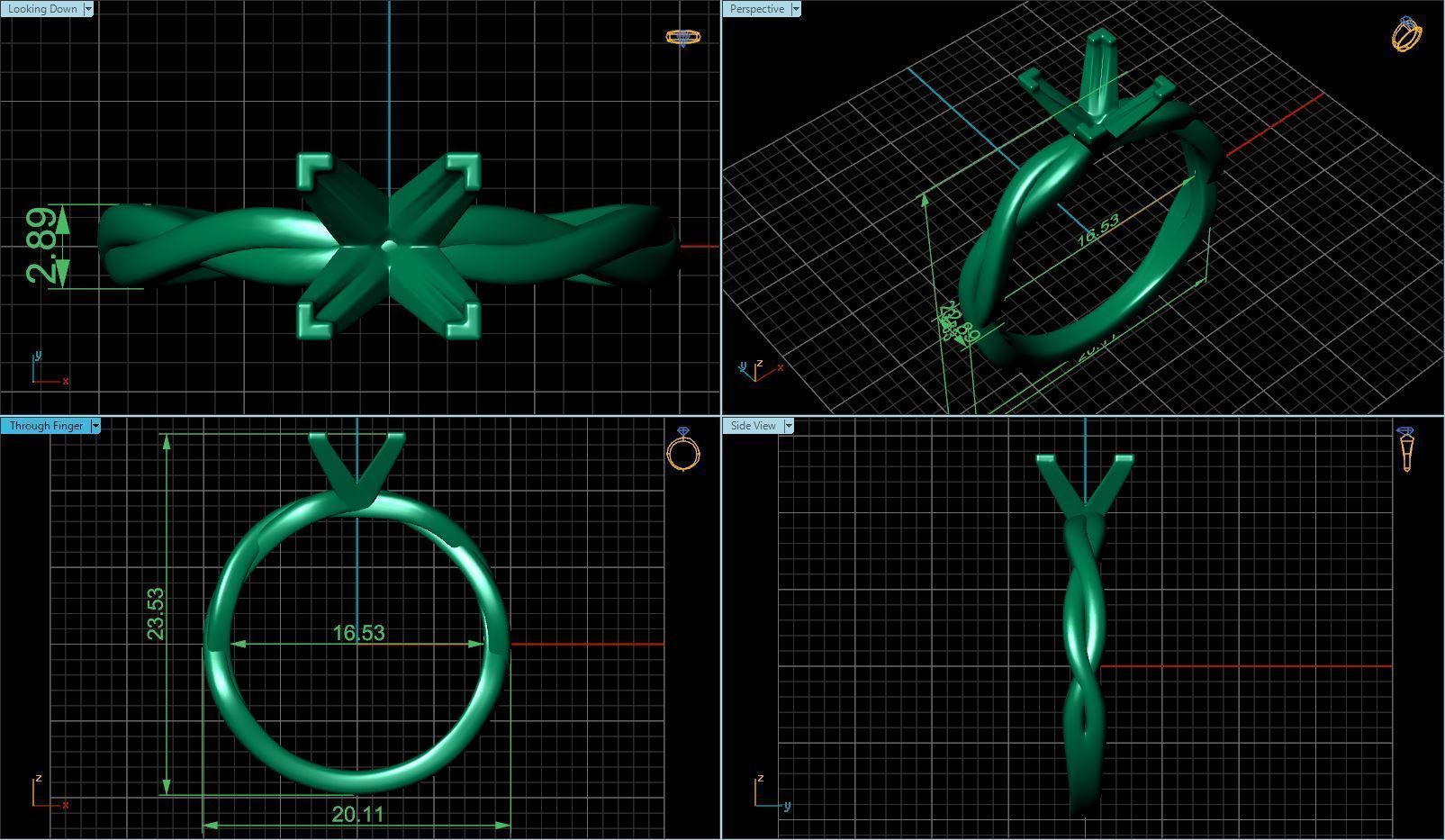The image size is (1445, 840).
Task: Click the Perspective viewport label
Action: (756, 9)
